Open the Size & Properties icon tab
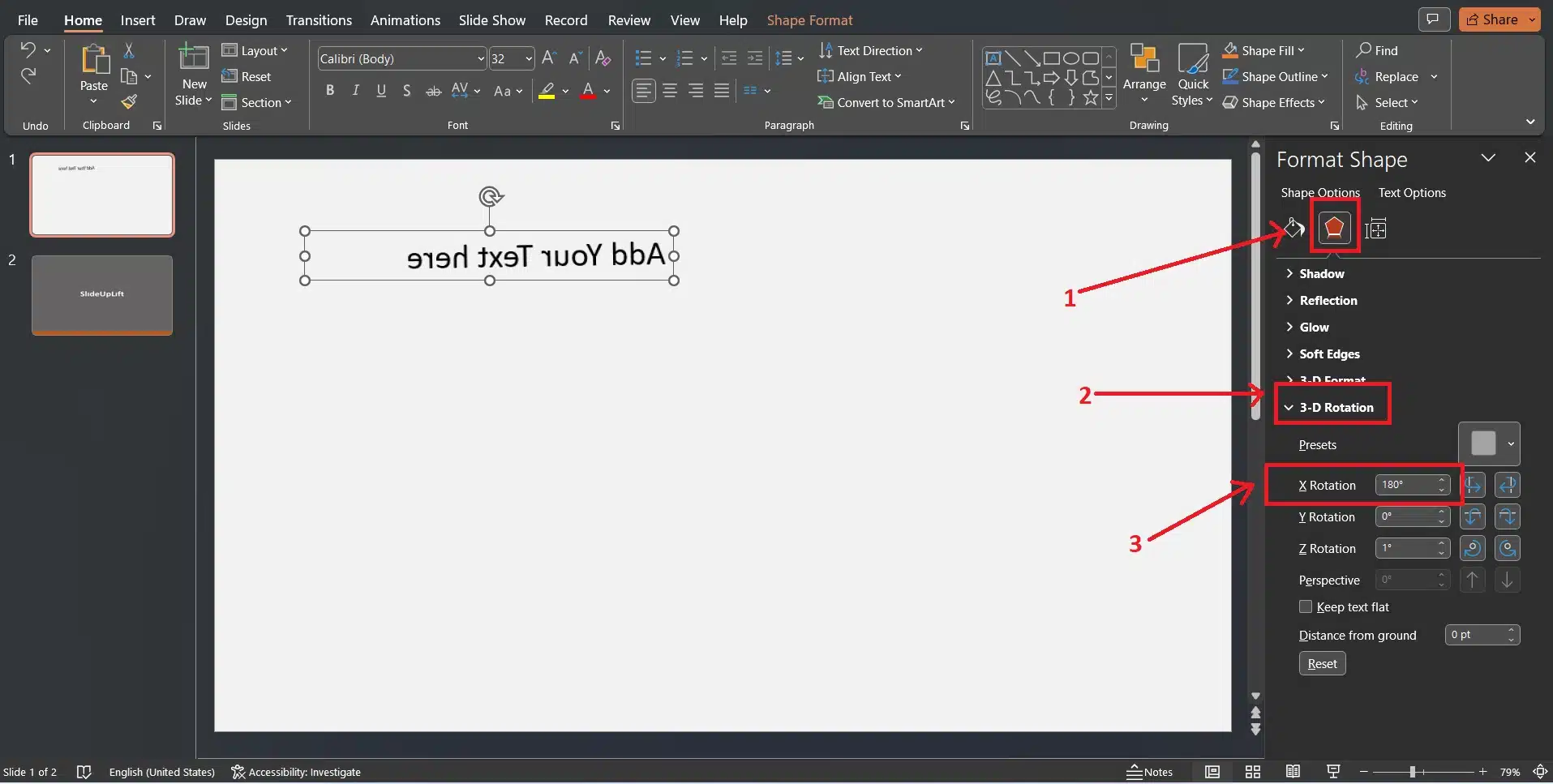The image size is (1553, 784). pos(1375,229)
